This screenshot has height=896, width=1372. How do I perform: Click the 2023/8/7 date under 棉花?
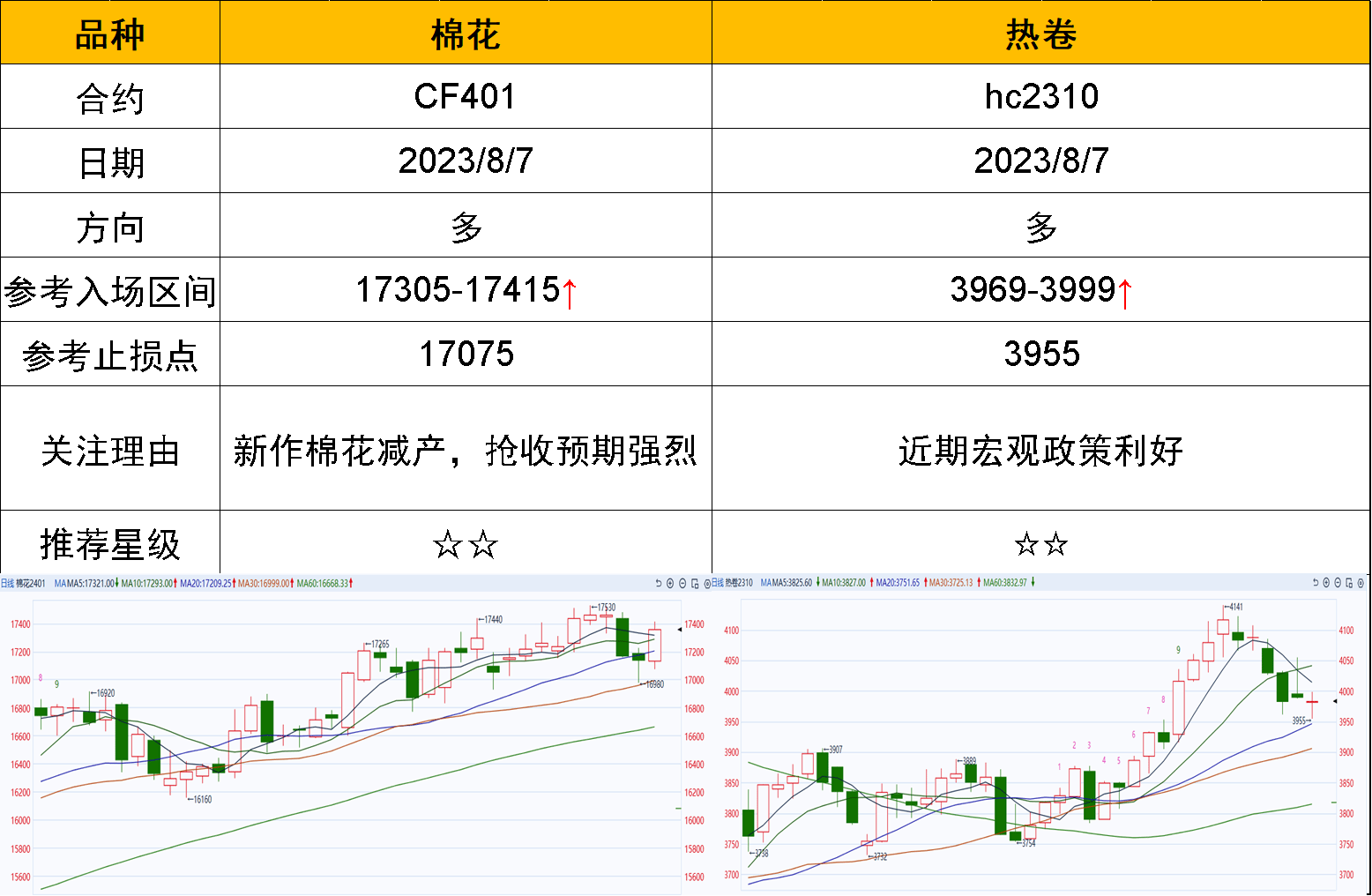pyautogui.click(x=466, y=161)
